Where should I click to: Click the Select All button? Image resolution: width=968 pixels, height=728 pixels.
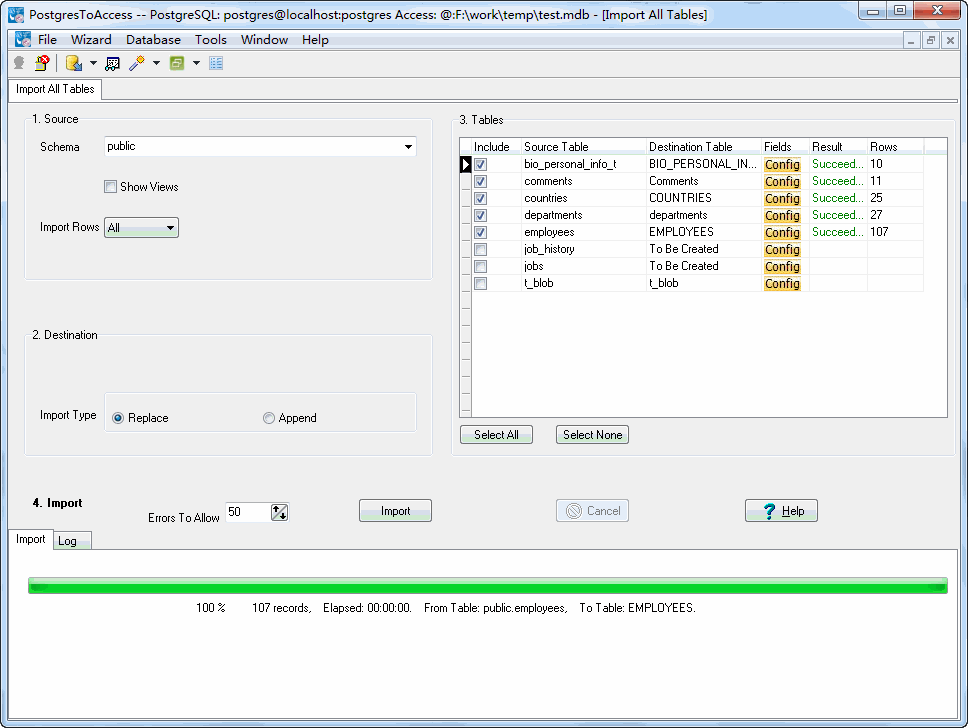pyautogui.click(x=496, y=435)
